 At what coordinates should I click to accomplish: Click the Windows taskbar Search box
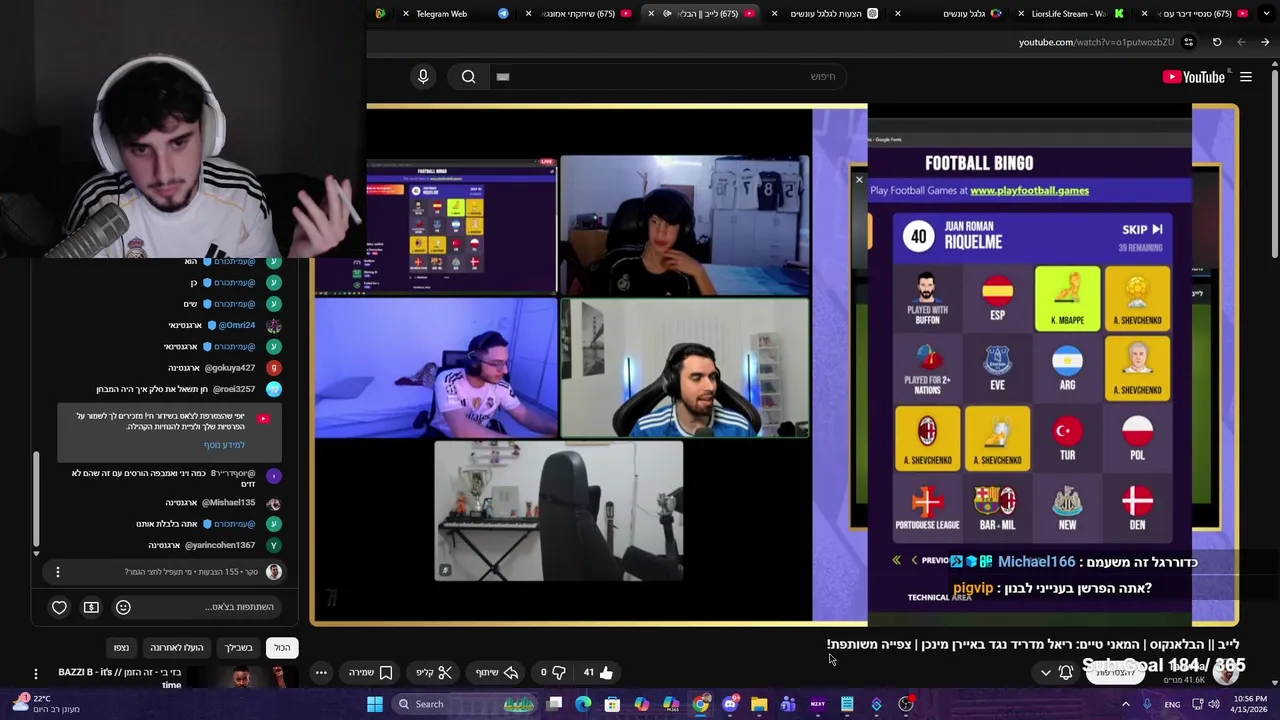(465, 704)
